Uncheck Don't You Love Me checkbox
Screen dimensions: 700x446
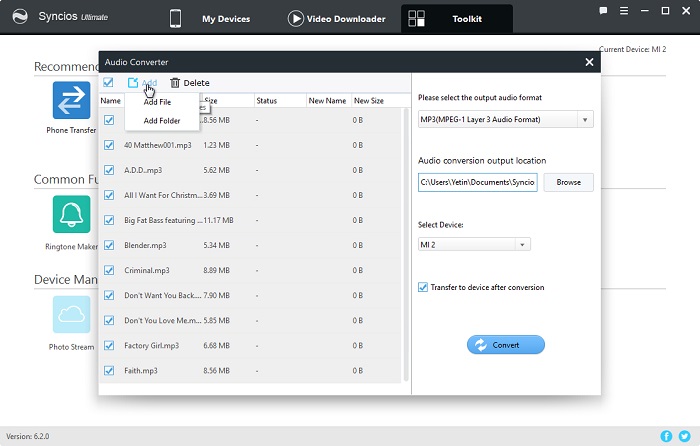pyautogui.click(x=109, y=321)
